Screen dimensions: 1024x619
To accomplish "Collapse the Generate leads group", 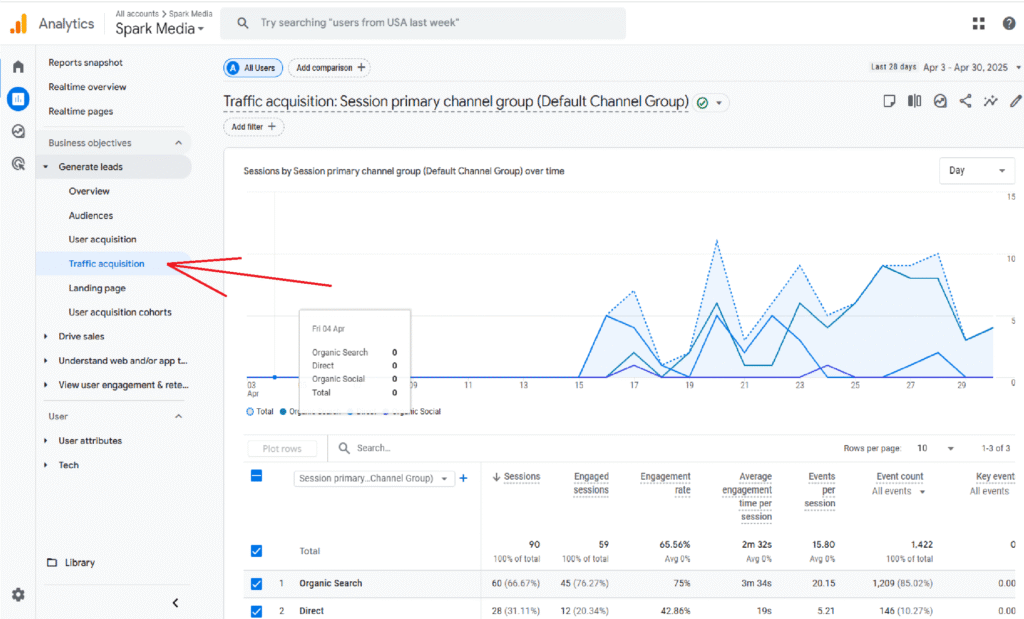I will [x=45, y=167].
